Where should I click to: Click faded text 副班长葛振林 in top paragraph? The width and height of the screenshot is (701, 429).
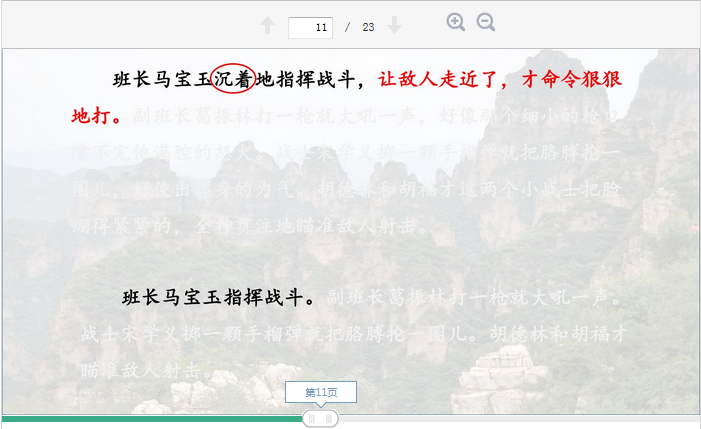coord(193,116)
